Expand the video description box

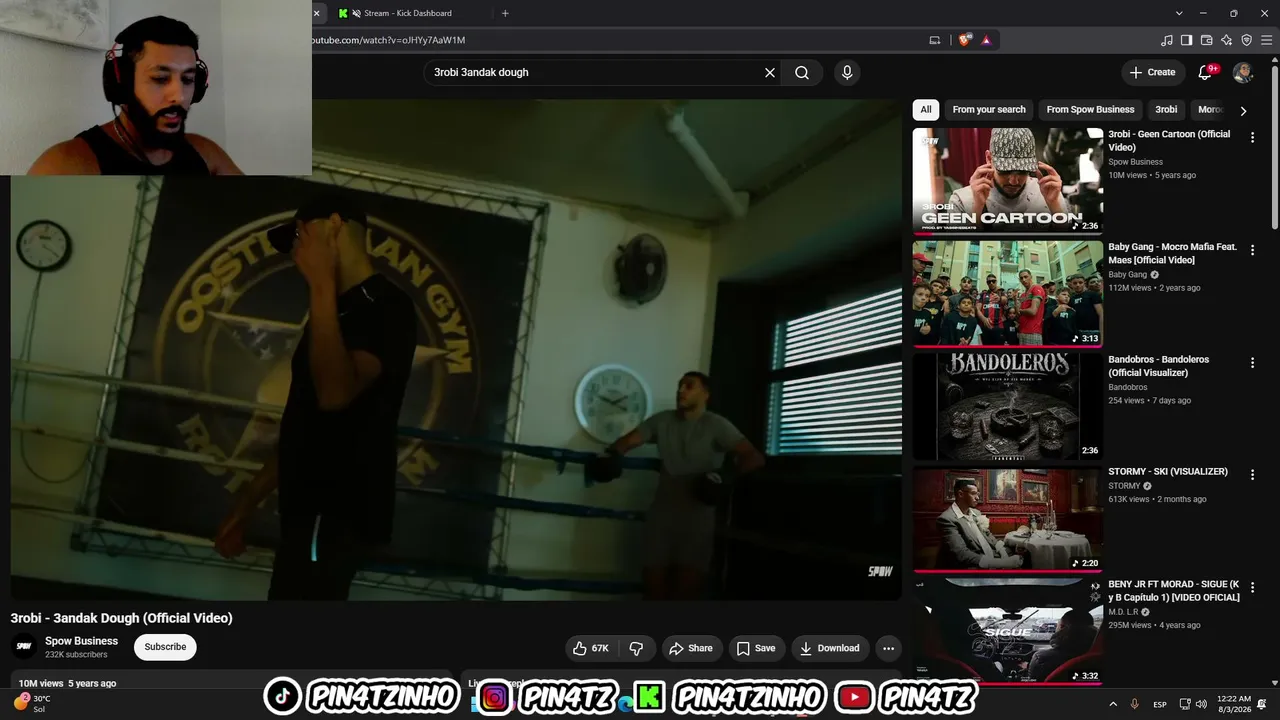[x=232, y=680]
